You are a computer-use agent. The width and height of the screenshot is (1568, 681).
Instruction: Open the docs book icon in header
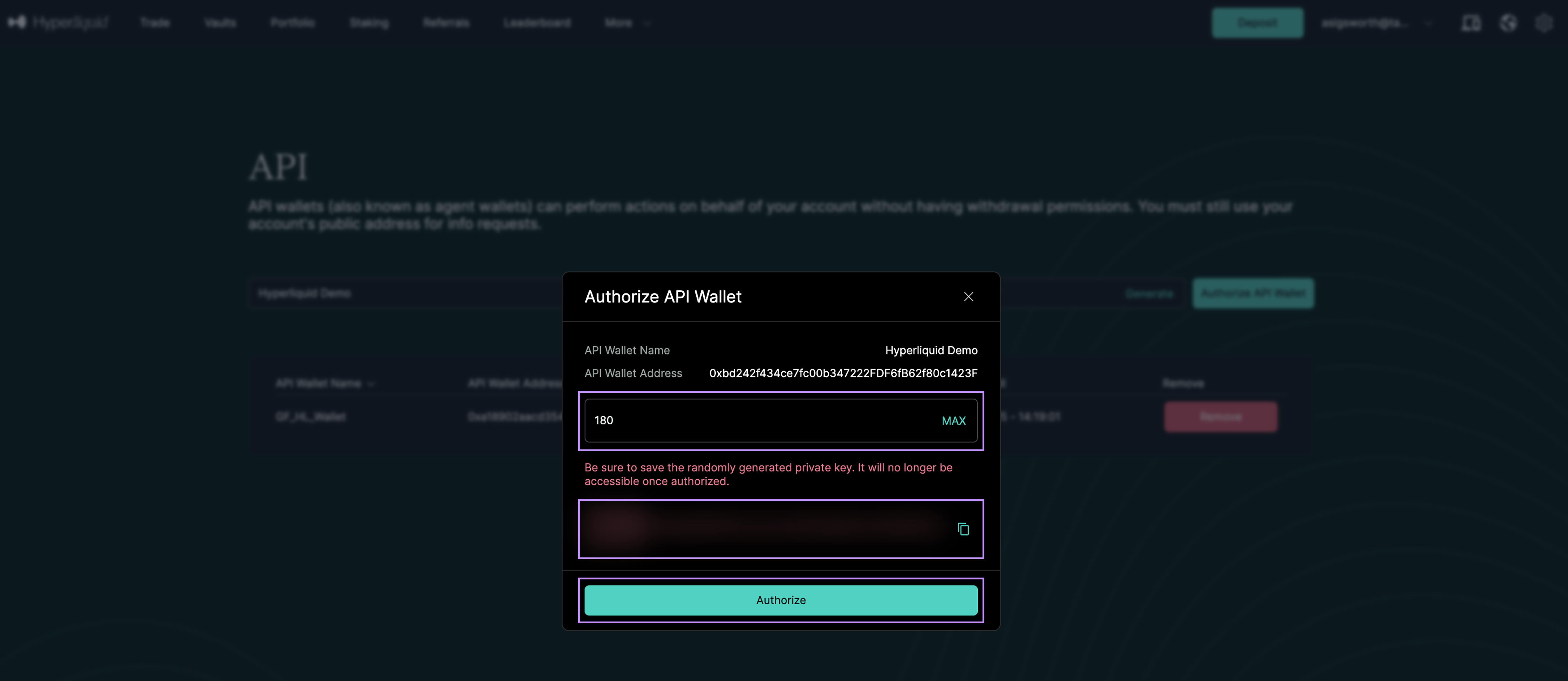1471,23
